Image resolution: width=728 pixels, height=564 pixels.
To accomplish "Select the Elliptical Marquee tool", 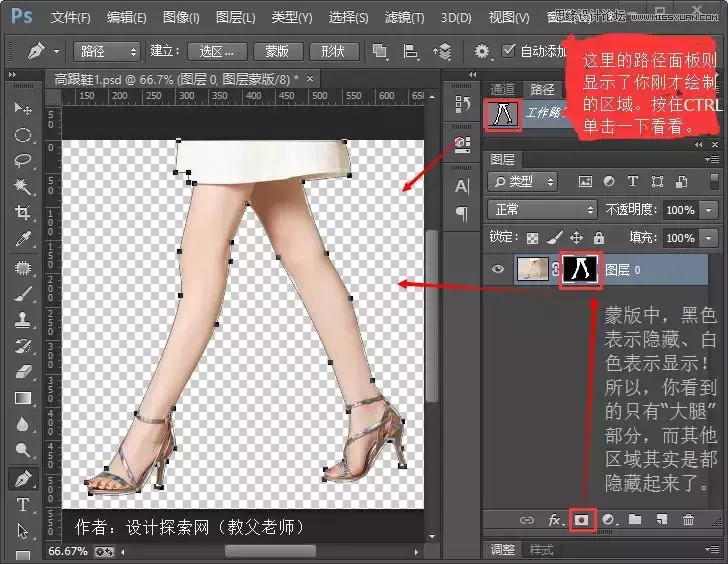I will (23, 135).
